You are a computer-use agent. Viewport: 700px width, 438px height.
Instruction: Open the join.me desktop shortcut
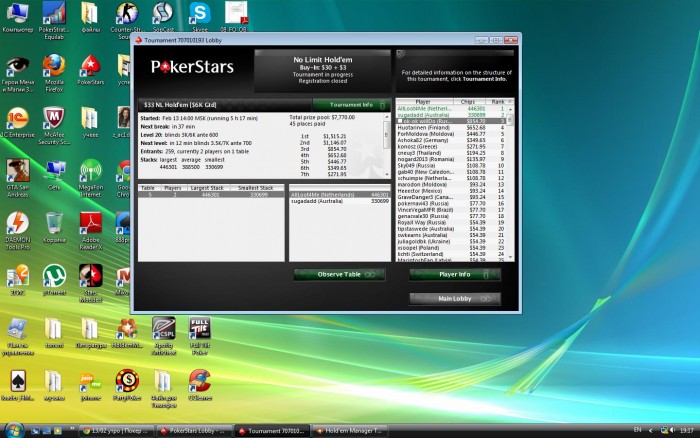(x=91, y=385)
